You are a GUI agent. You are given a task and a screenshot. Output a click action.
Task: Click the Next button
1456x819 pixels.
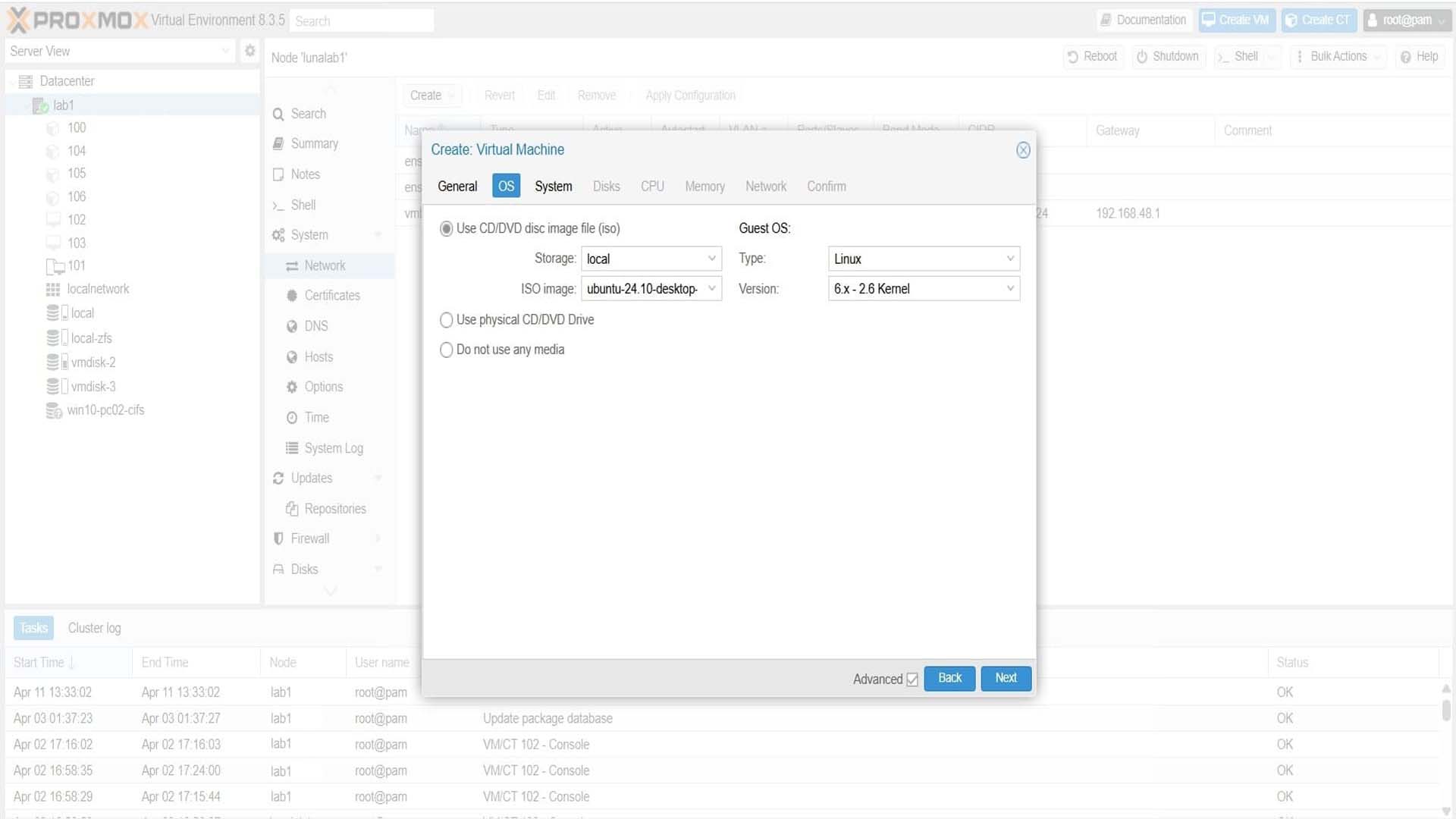click(1006, 678)
